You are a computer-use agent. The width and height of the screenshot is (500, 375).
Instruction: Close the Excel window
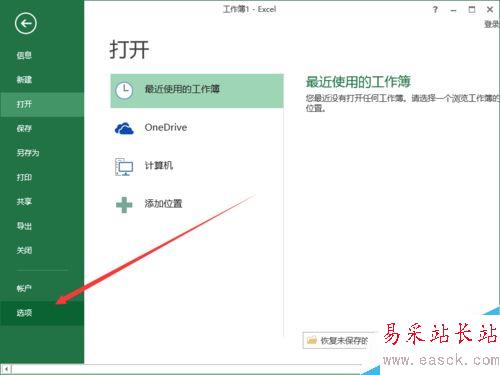tap(490, 10)
